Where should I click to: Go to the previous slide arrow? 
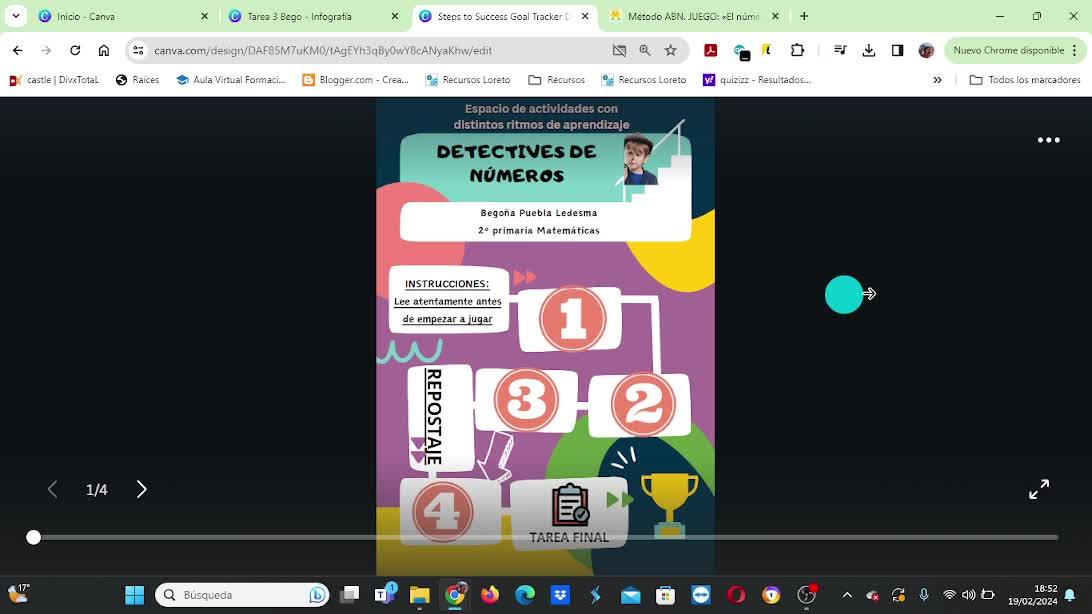click(x=52, y=489)
